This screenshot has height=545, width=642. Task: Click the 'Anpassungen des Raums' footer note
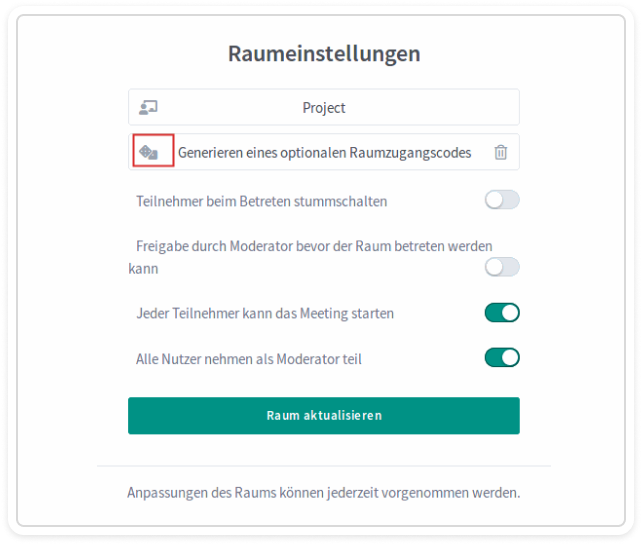pyautogui.click(x=323, y=493)
